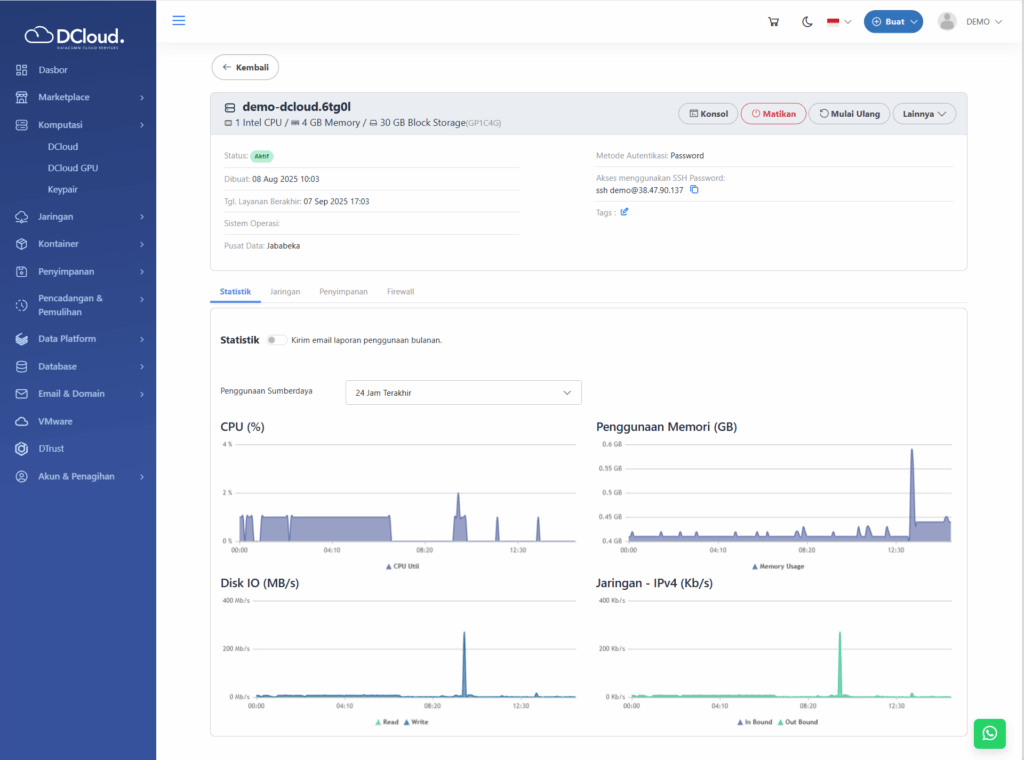Open the language flag selector

click(838, 22)
